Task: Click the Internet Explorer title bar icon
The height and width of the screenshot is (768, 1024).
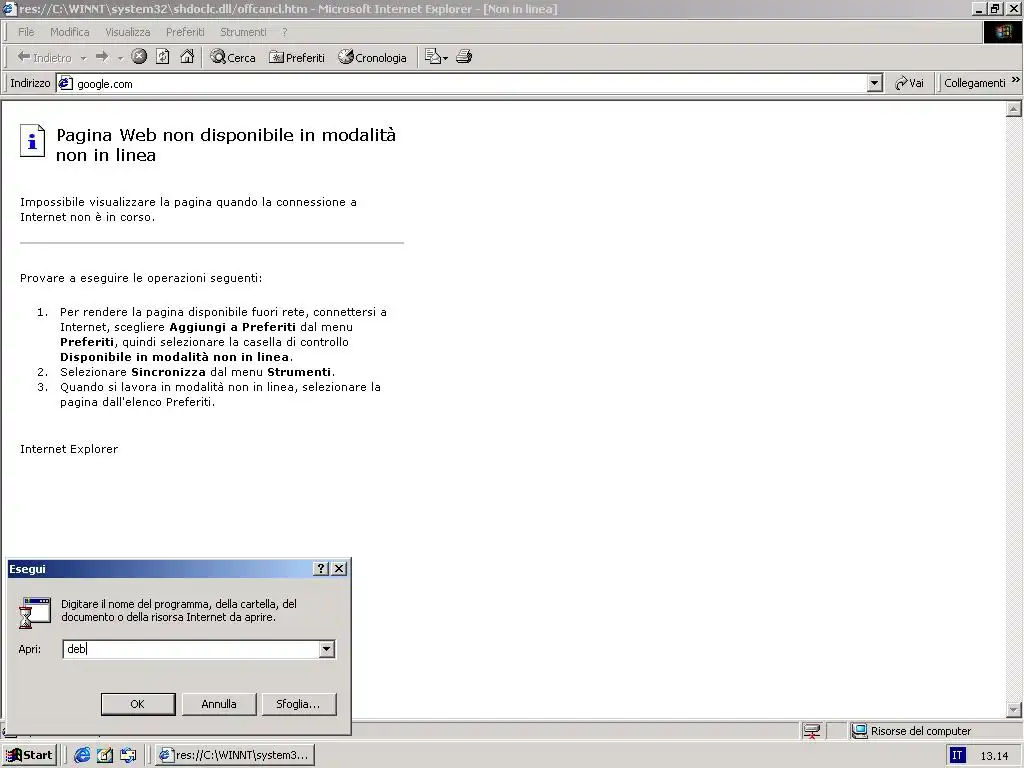Action: (9, 9)
